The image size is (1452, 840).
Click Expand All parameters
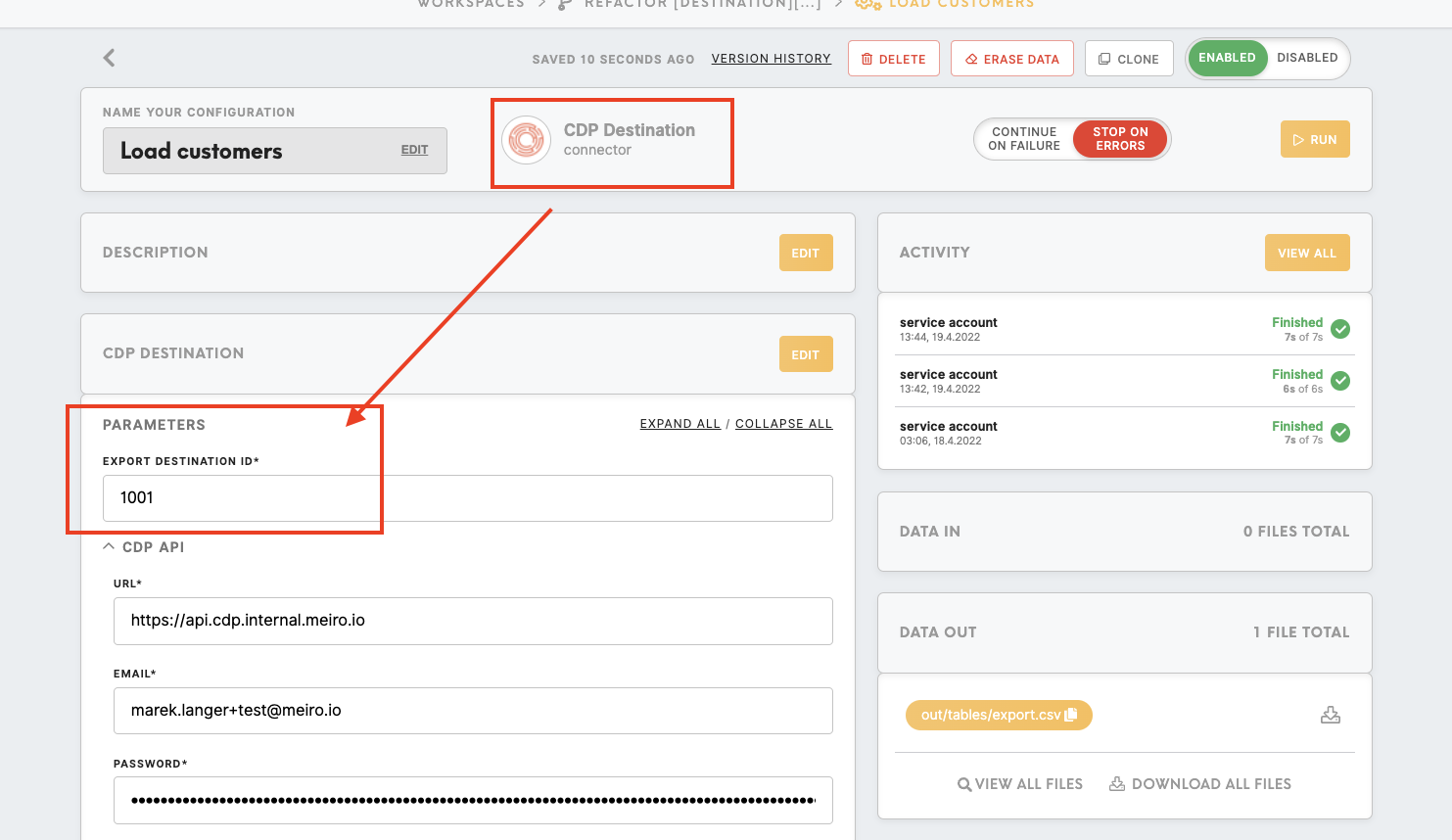(679, 424)
